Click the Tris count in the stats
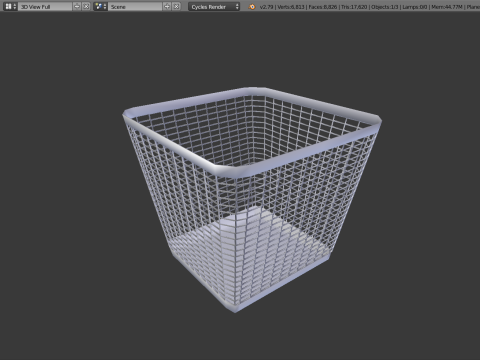 pos(354,7)
